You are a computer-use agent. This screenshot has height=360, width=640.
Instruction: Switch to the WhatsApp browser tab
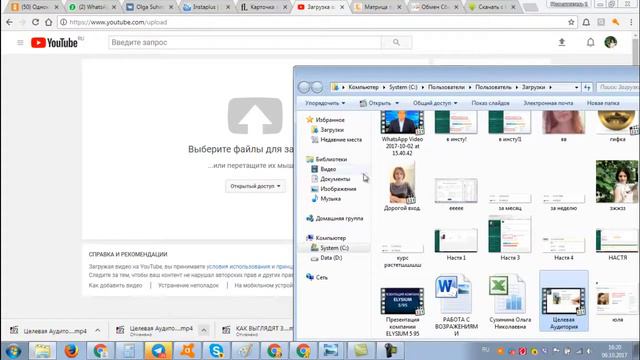93,7
